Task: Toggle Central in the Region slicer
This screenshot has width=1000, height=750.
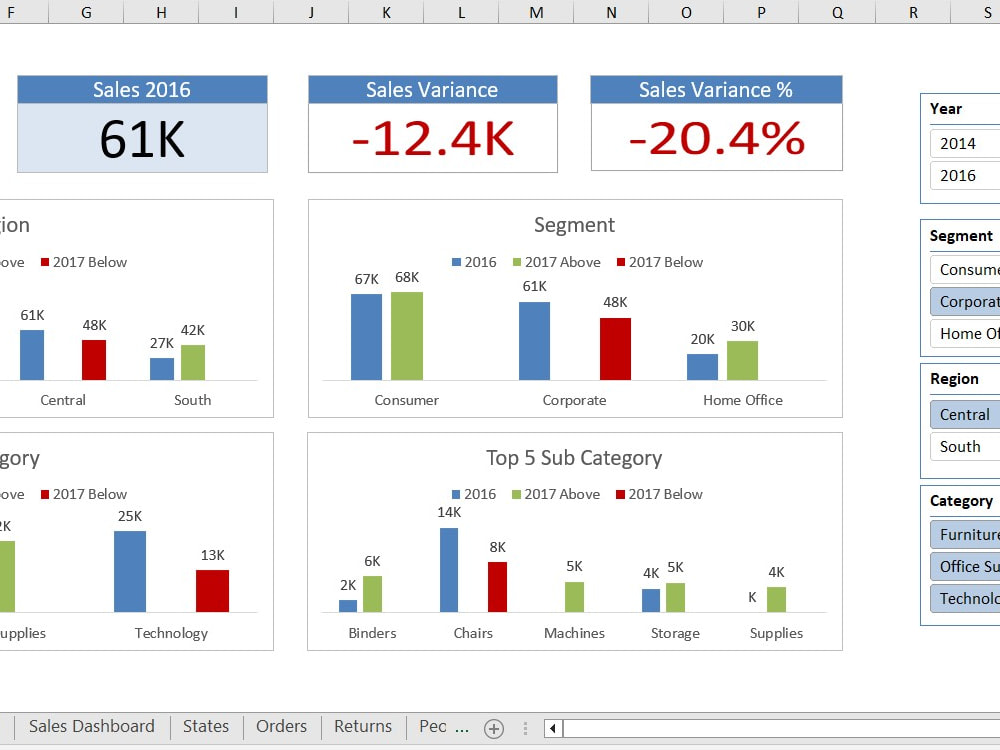Action: (965, 415)
